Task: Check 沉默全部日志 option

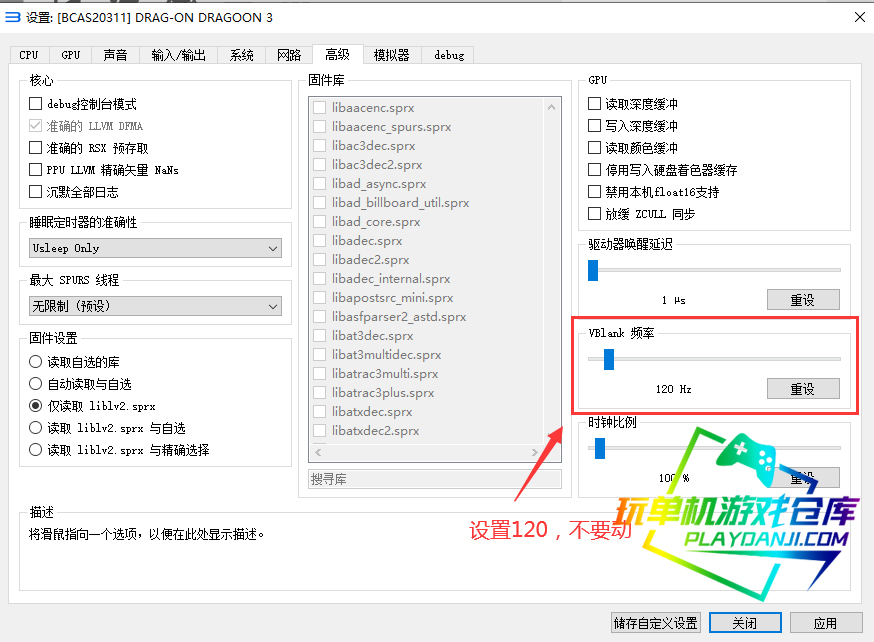Action: [36, 192]
